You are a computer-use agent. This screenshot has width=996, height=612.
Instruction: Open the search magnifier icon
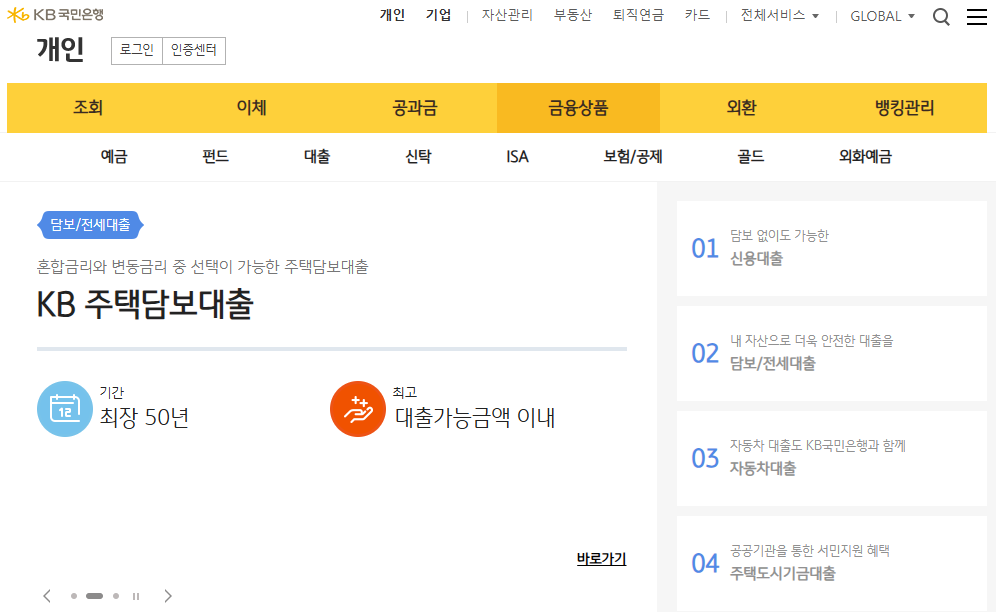941,17
